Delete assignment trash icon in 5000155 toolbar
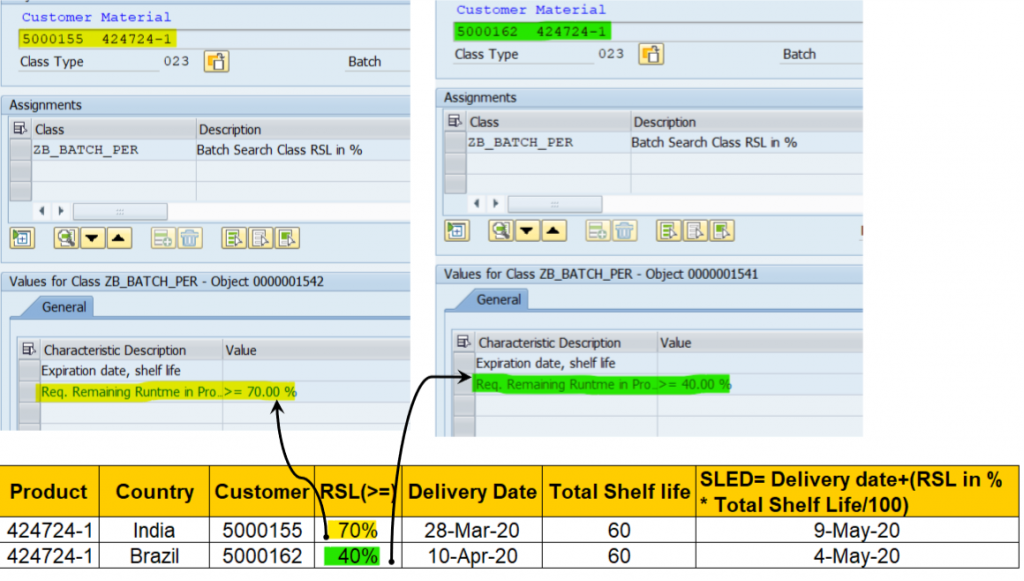Image resolution: width=1024 pixels, height=581 pixels. 189,238
